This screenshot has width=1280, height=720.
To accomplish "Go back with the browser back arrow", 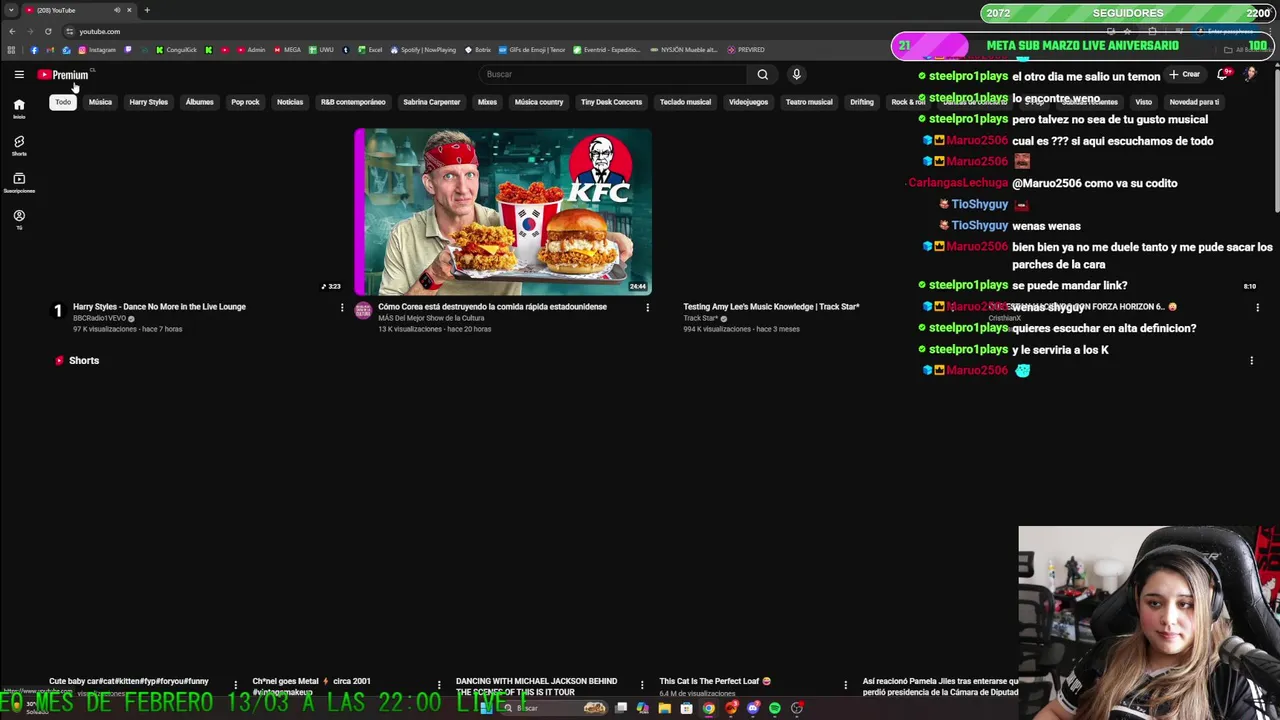I will tap(12, 31).
